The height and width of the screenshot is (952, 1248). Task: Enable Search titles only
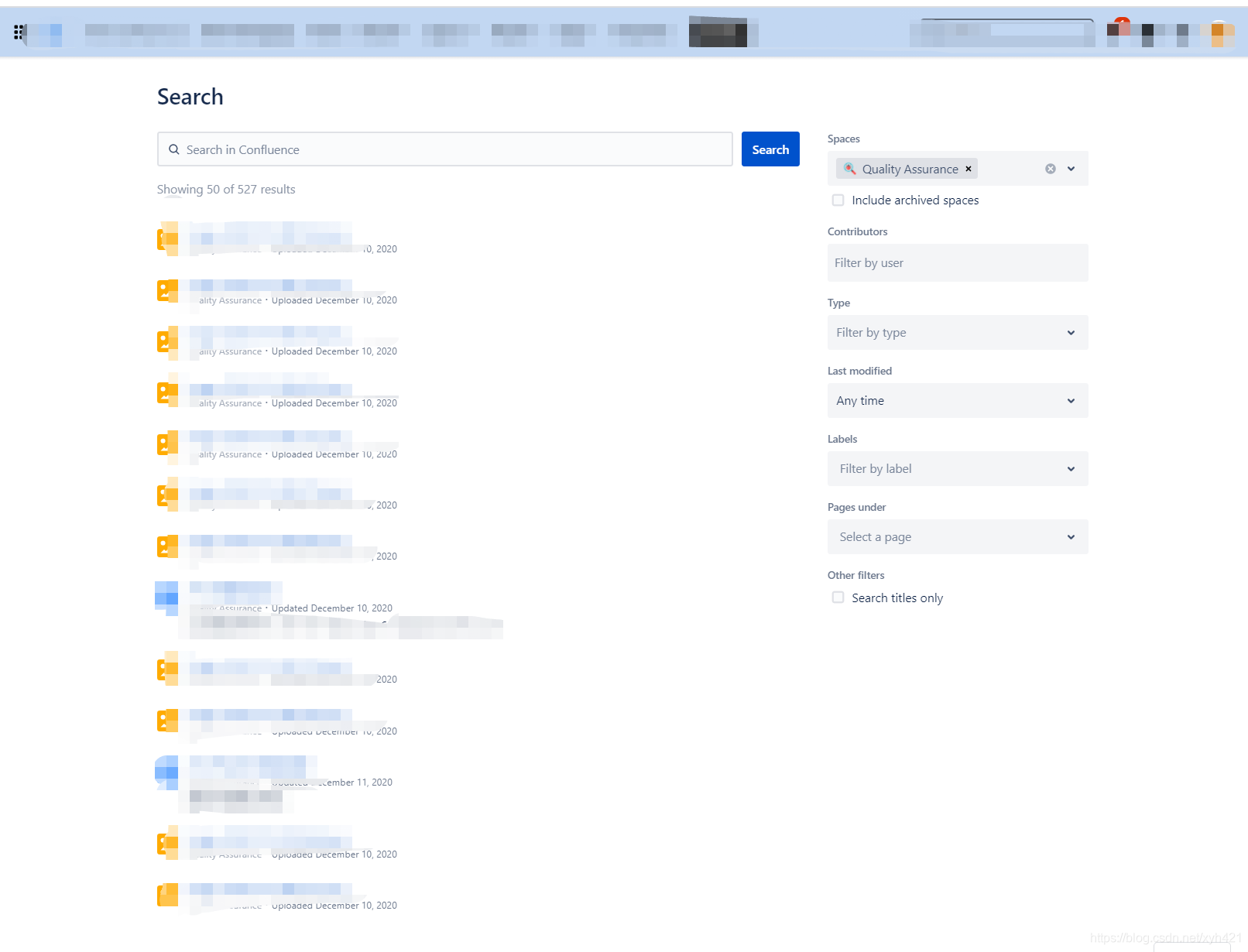(x=838, y=597)
